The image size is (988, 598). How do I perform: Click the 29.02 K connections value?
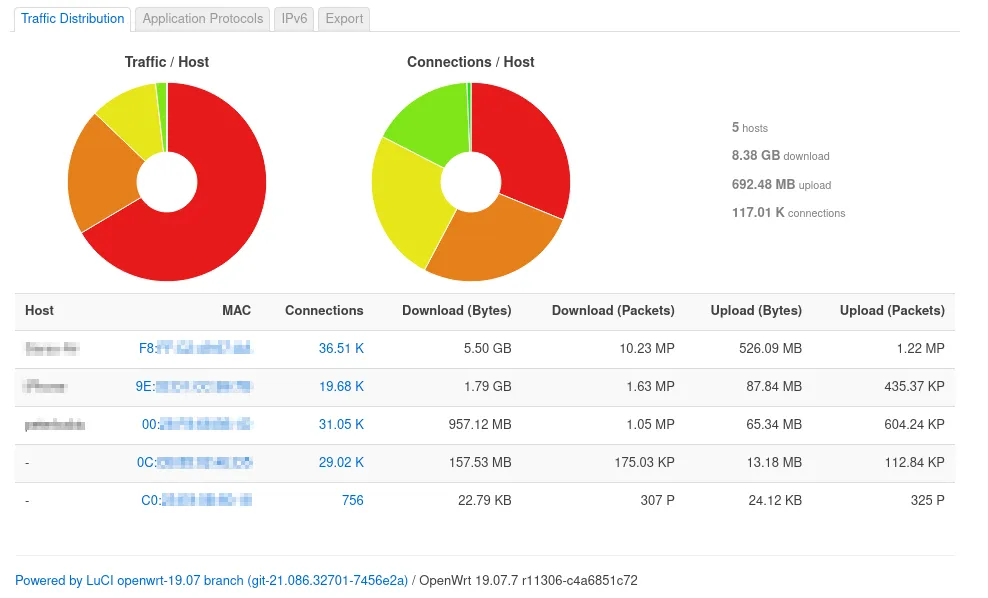tap(341, 462)
